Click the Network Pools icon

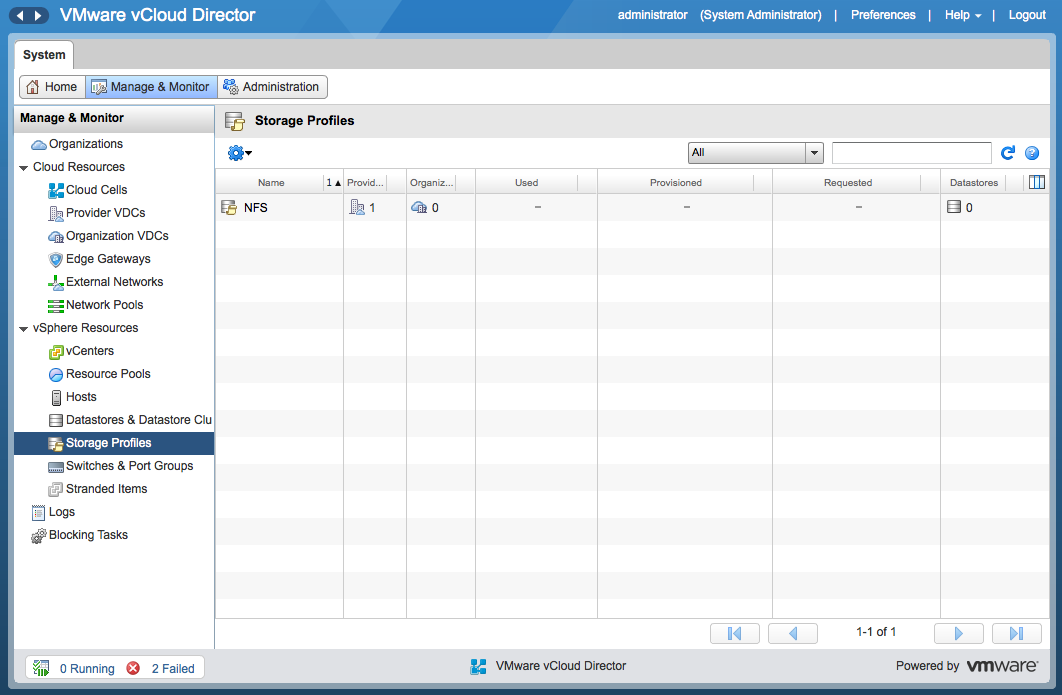coord(56,306)
